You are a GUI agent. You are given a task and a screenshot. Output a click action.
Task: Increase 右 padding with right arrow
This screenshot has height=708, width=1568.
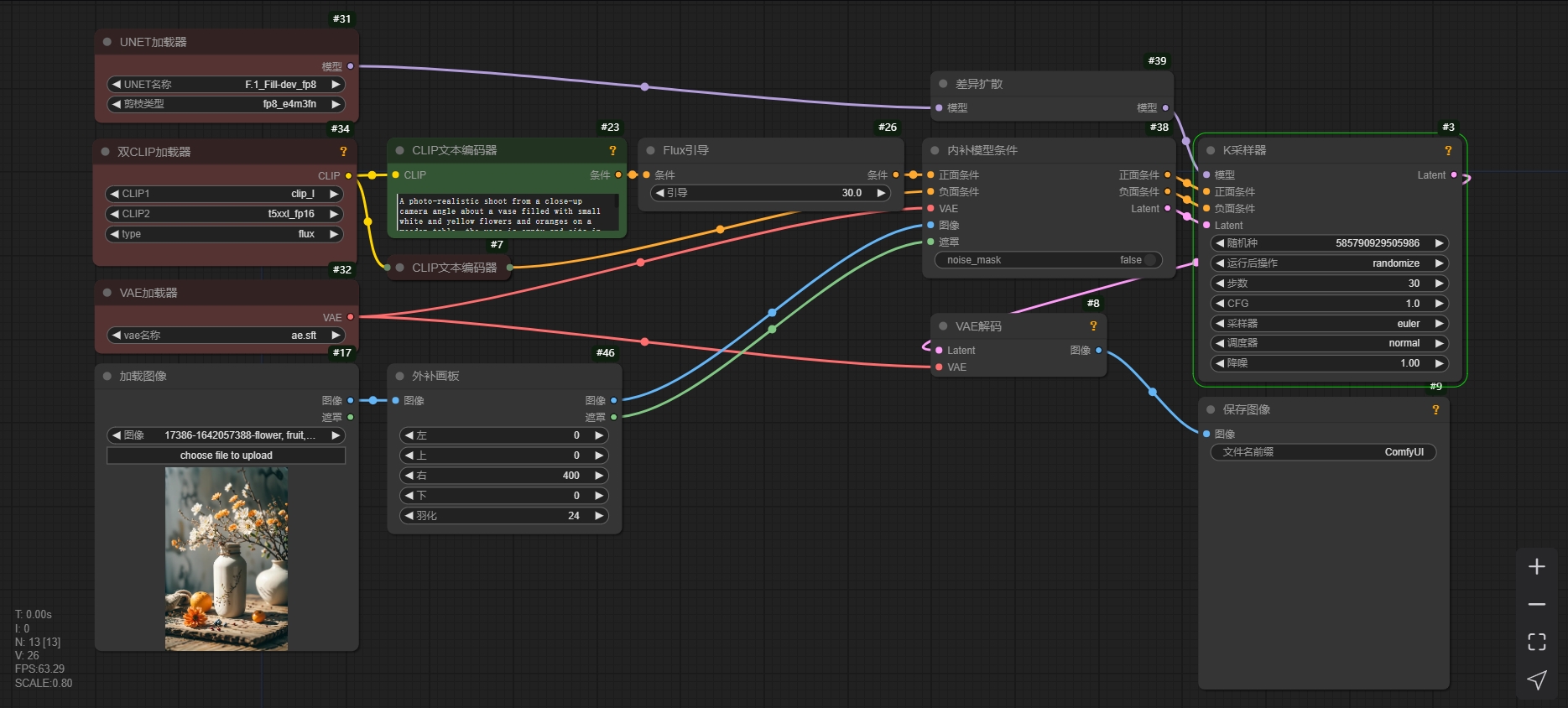tap(599, 476)
